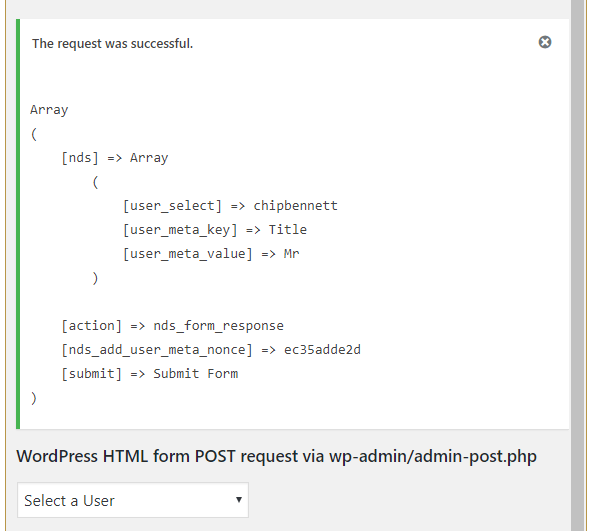The width and height of the screenshot is (600, 531).
Task: Click the arrow on the user select box
Action: point(238,500)
